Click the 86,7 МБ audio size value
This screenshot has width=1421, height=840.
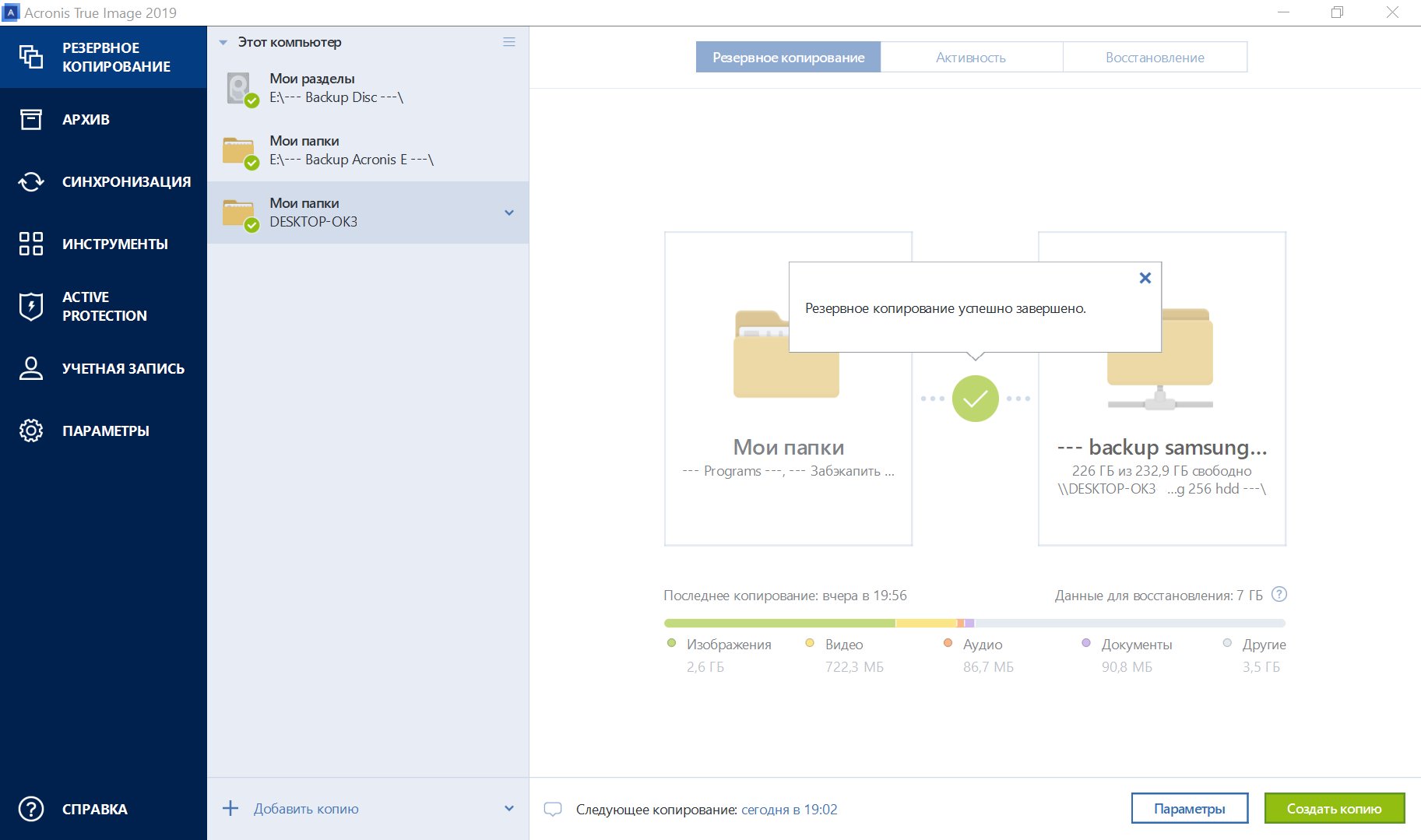(988, 667)
